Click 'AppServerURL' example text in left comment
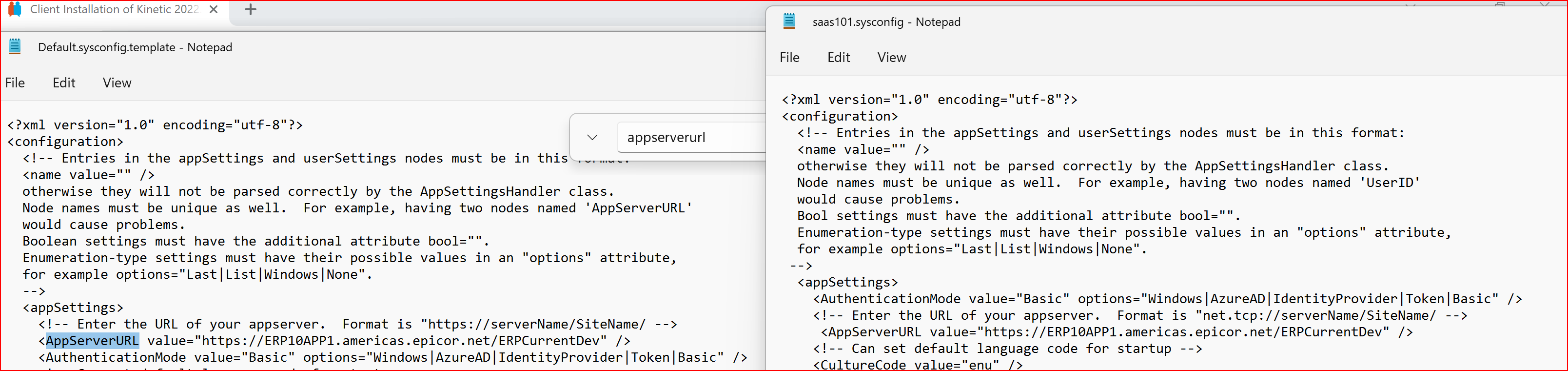This screenshot has width=1568, height=371. tap(639, 208)
